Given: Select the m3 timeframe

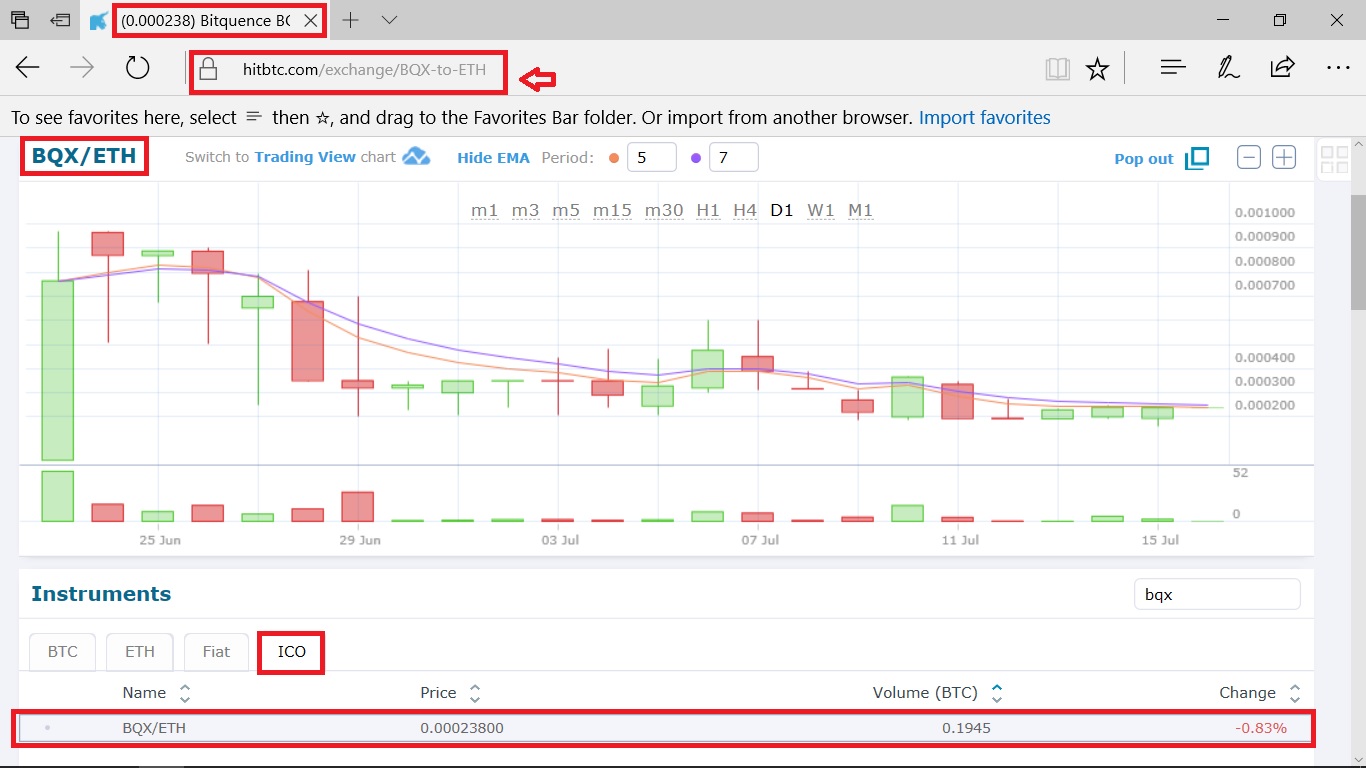Looking at the screenshot, I should click(526, 210).
